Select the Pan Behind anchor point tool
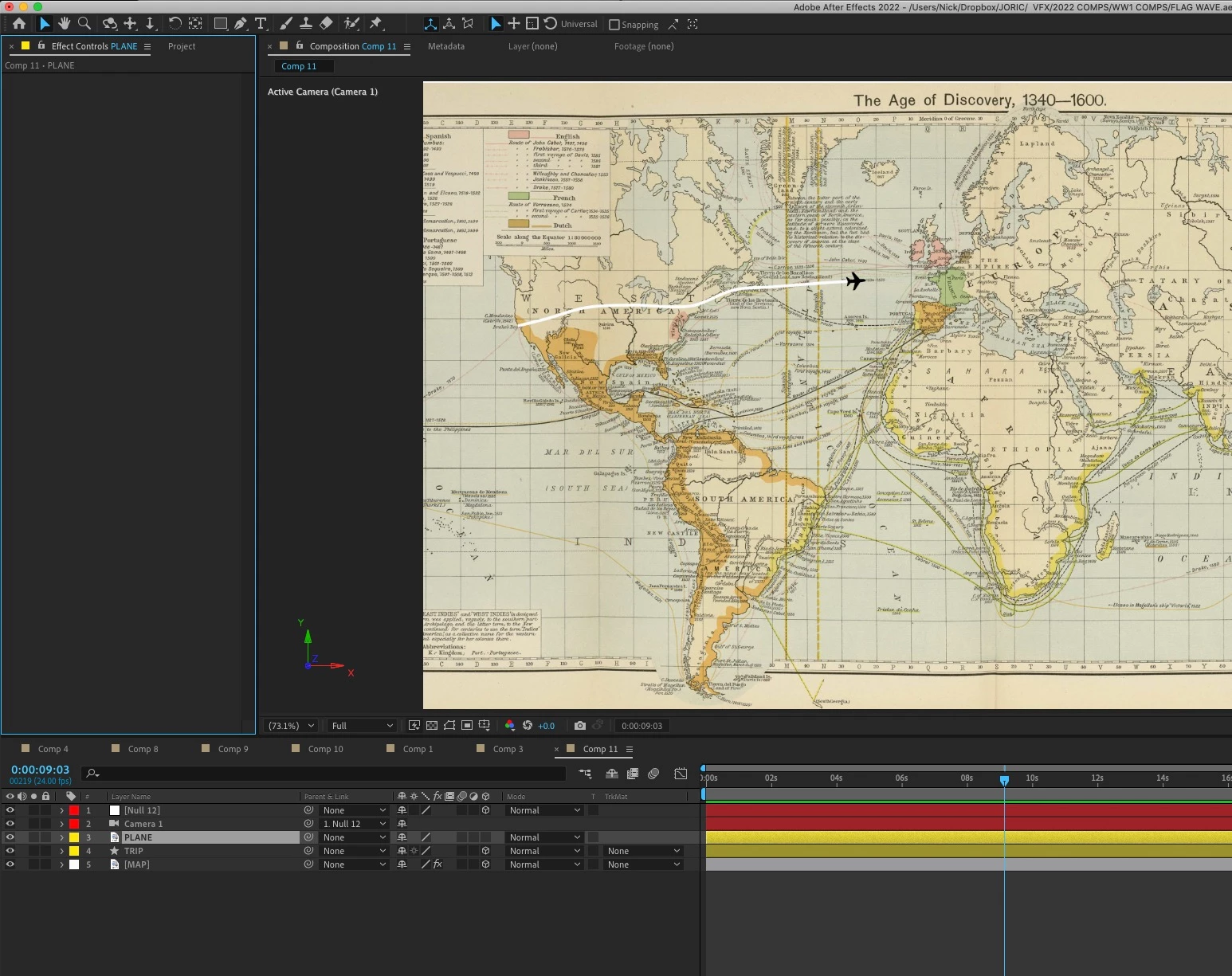 (x=195, y=24)
